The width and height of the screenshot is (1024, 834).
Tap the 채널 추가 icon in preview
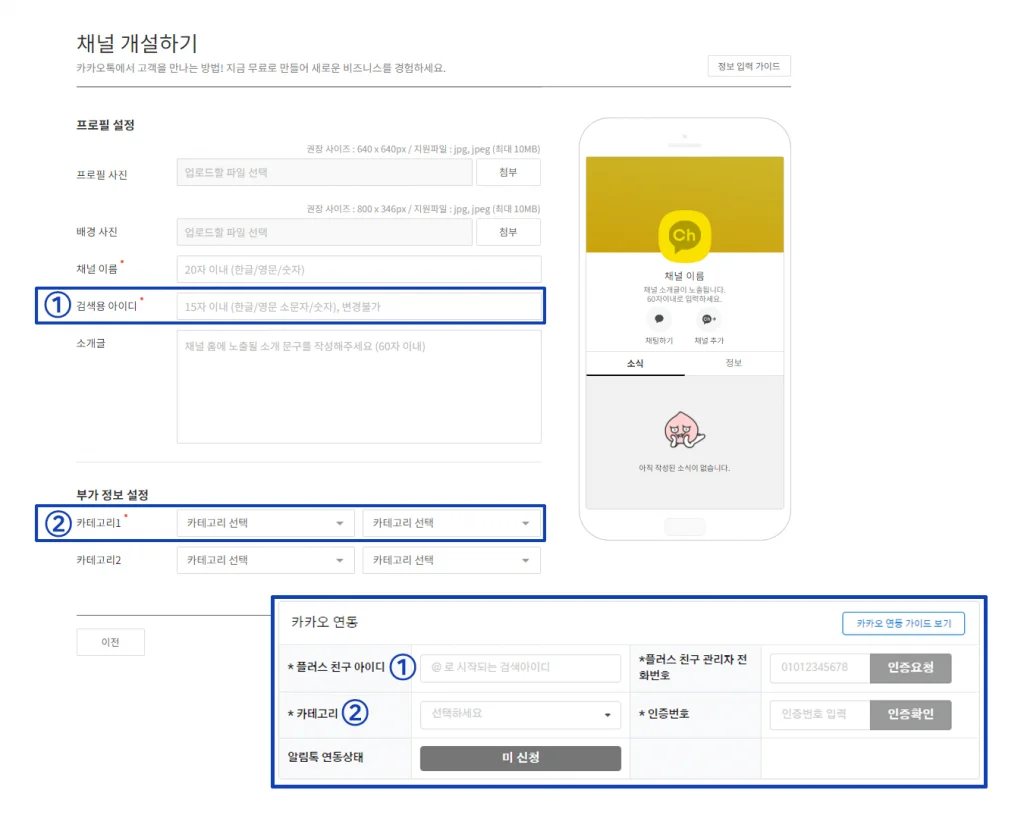[708, 320]
